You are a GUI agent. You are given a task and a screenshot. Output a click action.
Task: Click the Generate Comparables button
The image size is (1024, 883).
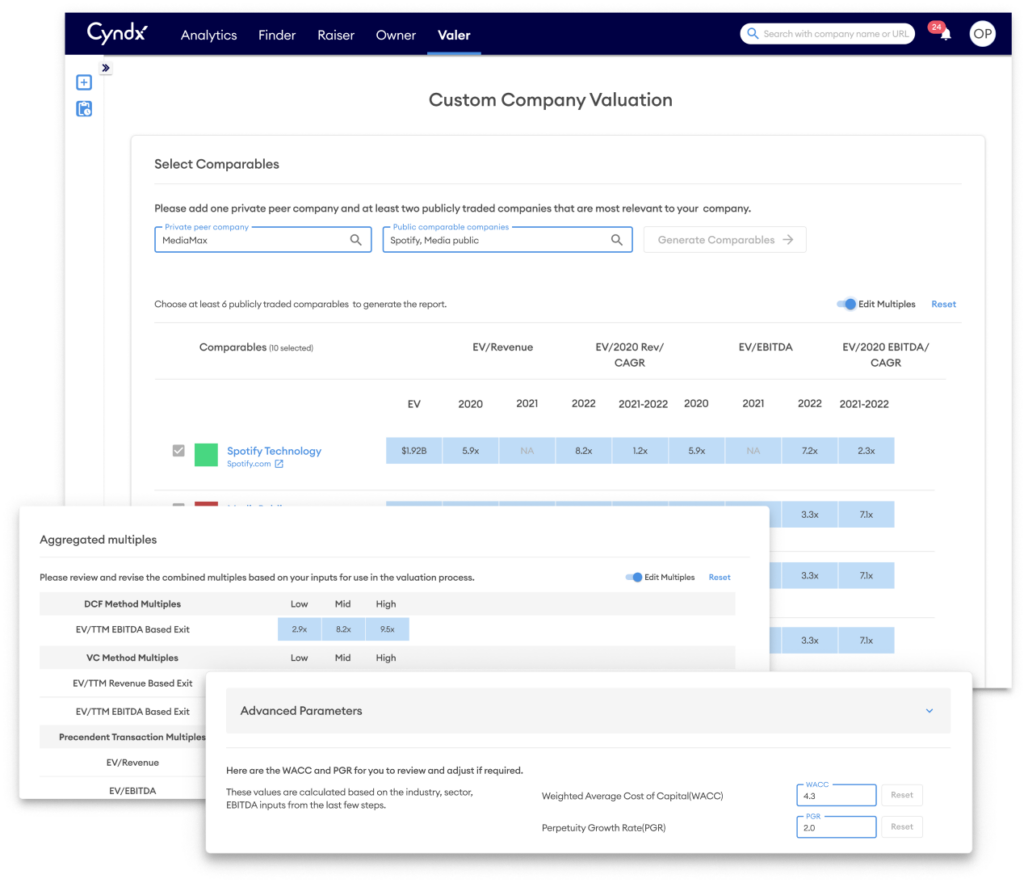click(724, 240)
